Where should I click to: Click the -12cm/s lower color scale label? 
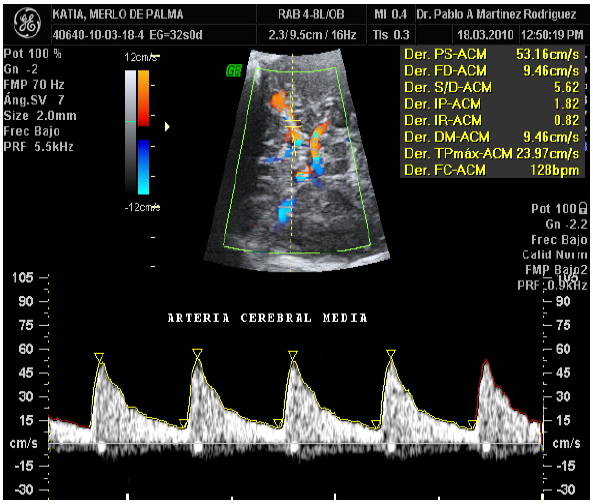point(143,207)
